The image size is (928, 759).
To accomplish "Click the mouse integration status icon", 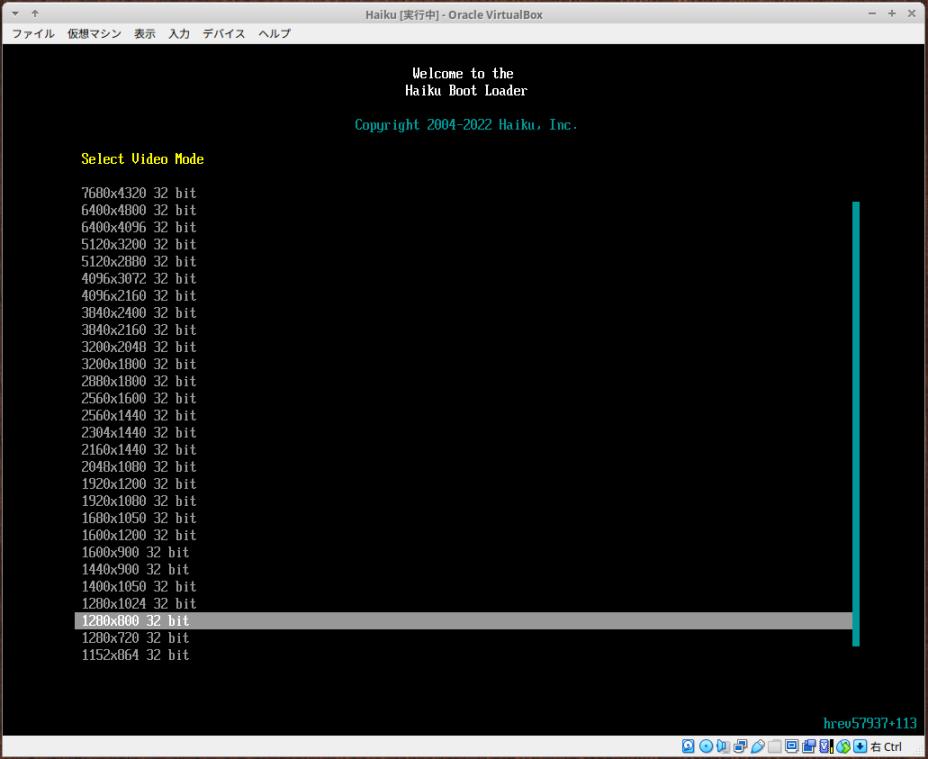I will [x=843, y=746].
